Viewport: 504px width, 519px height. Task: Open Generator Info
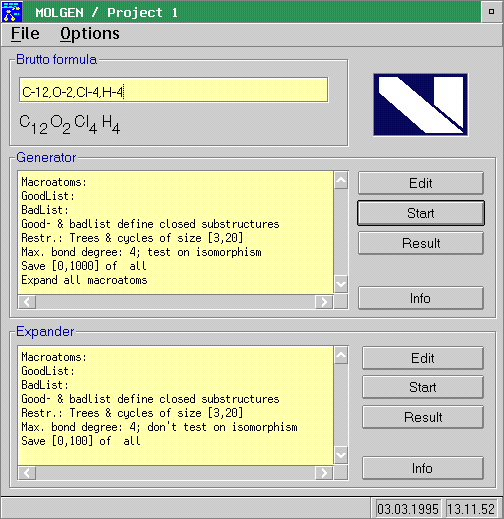coord(421,298)
